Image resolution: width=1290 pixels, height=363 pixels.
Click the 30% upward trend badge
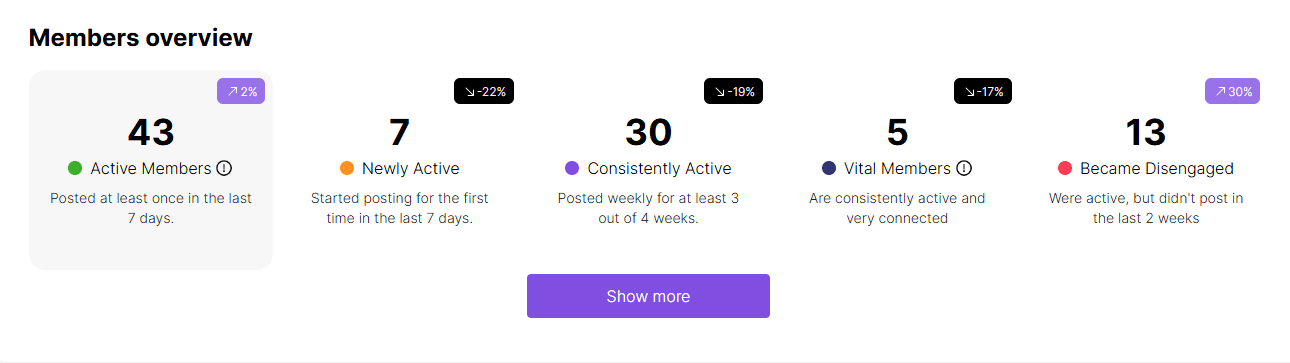pyautogui.click(x=1232, y=91)
